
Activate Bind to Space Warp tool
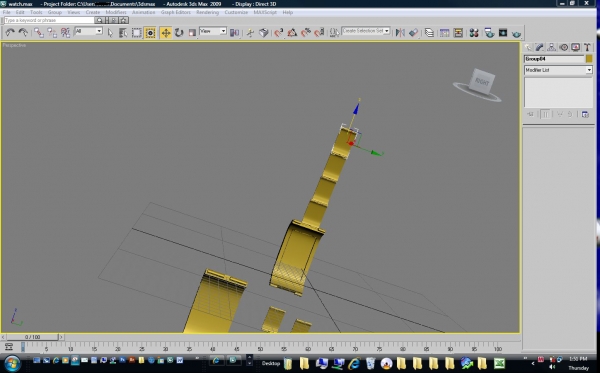pos(65,33)
